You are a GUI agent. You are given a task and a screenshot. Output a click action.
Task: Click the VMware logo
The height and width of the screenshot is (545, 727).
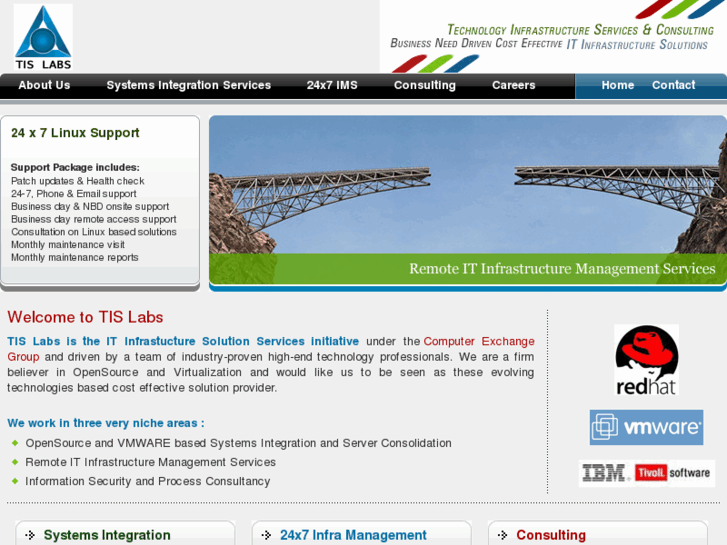(x=646, y=427)
